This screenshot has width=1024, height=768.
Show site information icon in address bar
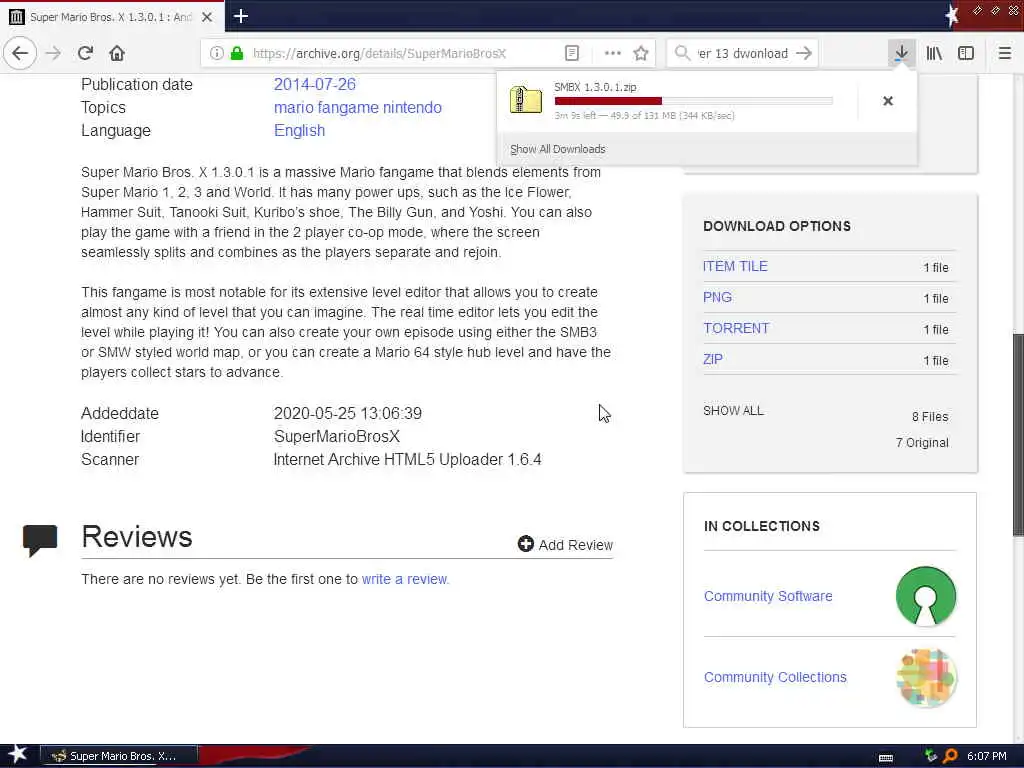point(216,53)
